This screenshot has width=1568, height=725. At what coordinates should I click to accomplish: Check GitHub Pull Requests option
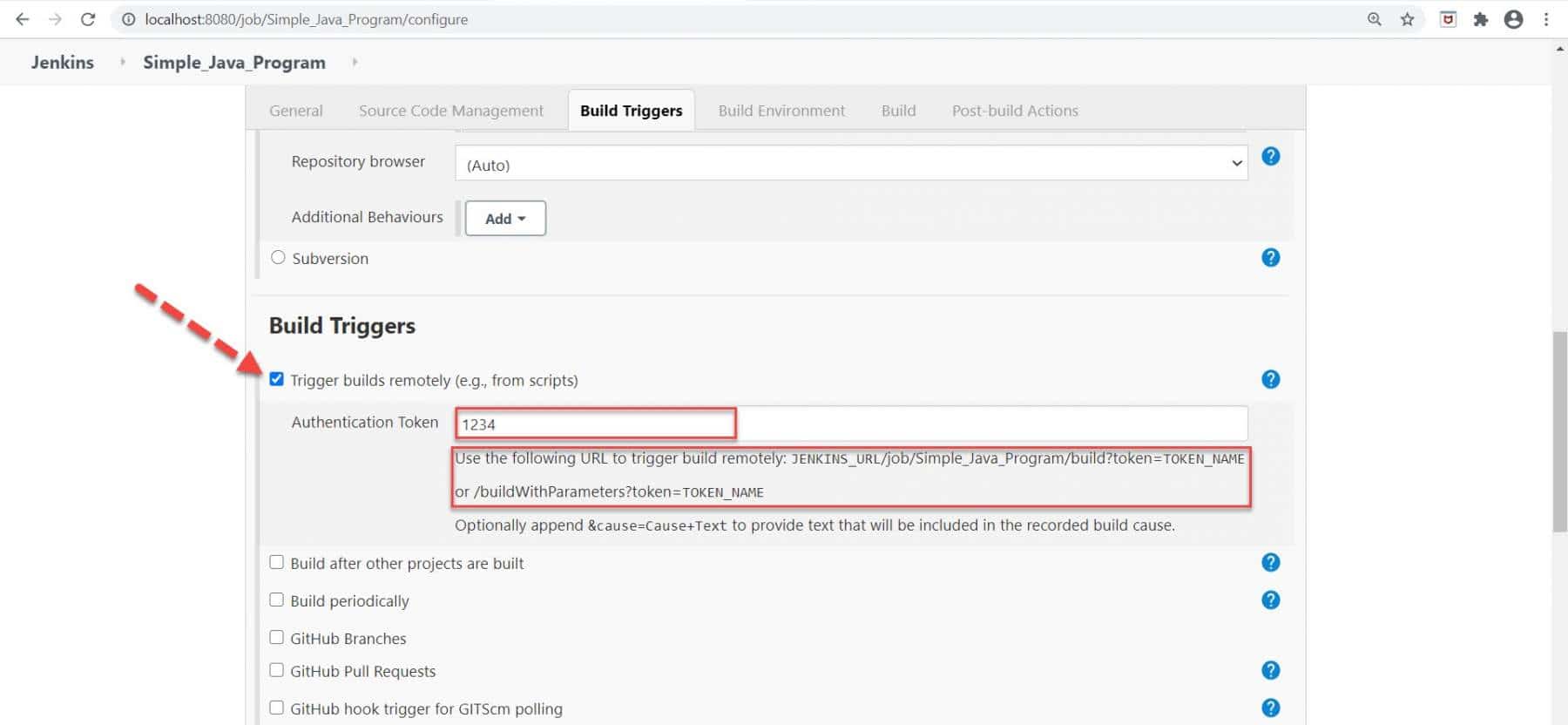(x=276, y=670)
